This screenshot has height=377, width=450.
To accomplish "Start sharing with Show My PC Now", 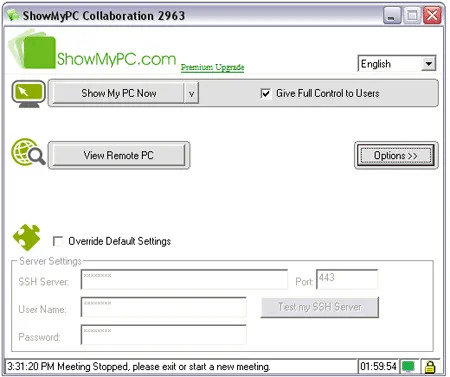I will point(118,94).
